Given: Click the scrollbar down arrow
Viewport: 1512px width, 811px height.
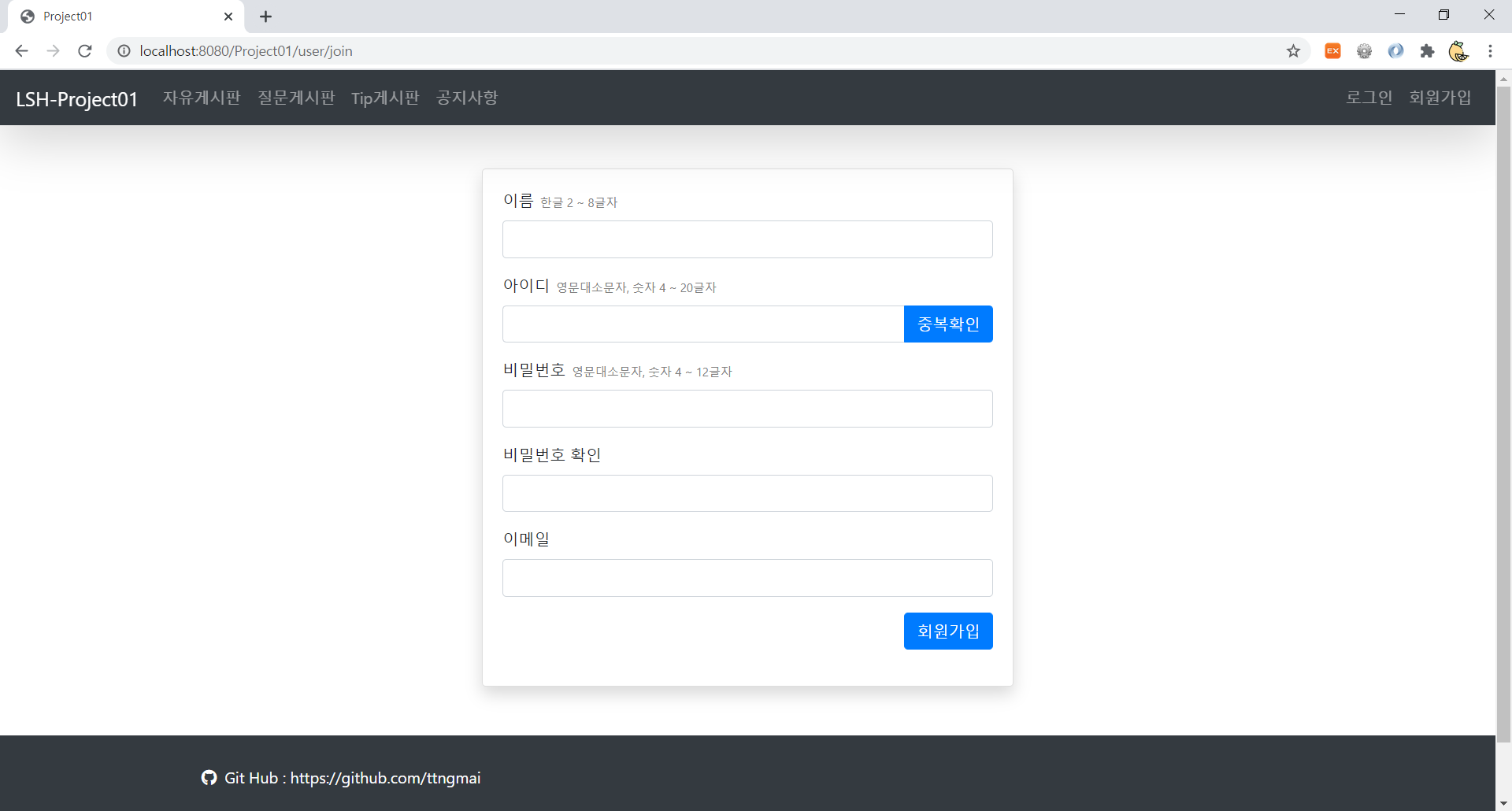Looking at the screenshot, I should click(1503, 803).
